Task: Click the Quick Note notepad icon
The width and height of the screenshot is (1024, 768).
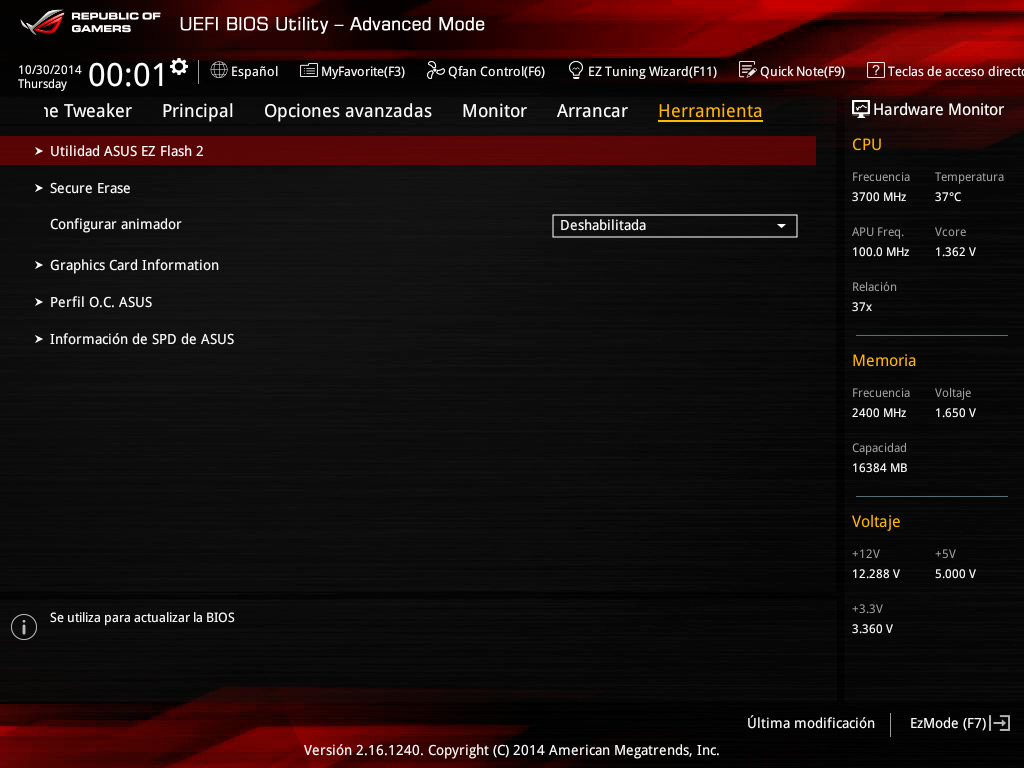Action: tap(747, 71)
